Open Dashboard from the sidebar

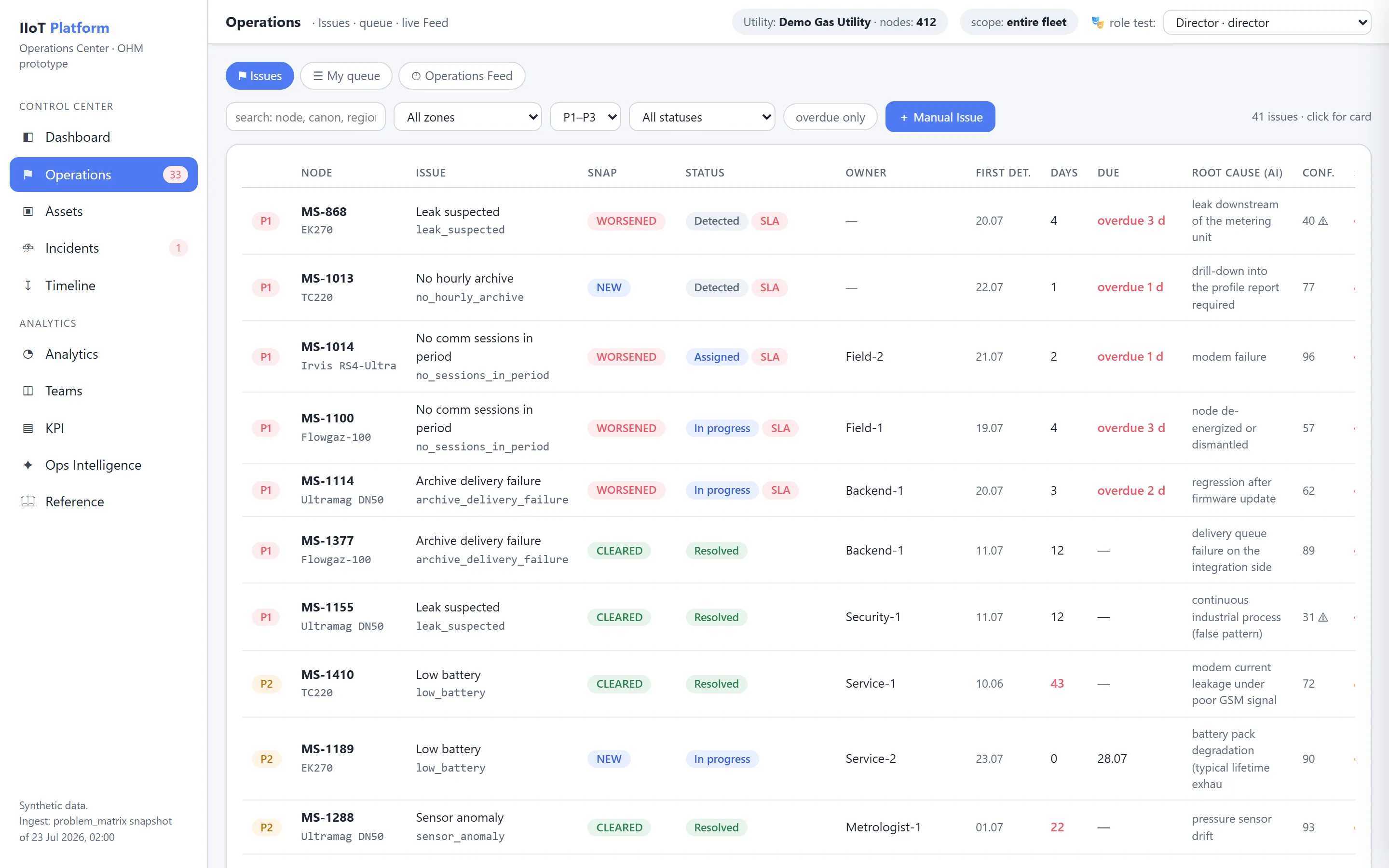(103, 137)
